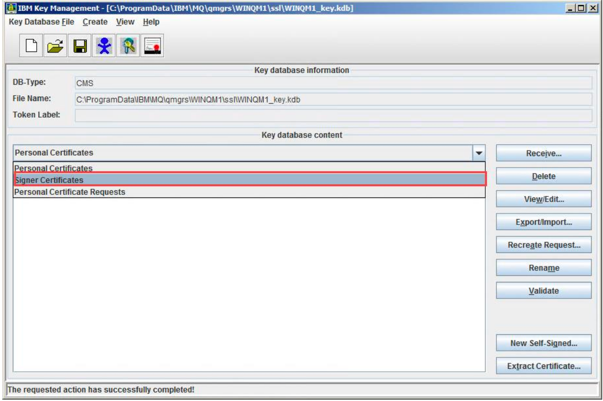603x401 pixels.
Task: Click the blue person toolbar icon
Action: [x=104, y=46]
